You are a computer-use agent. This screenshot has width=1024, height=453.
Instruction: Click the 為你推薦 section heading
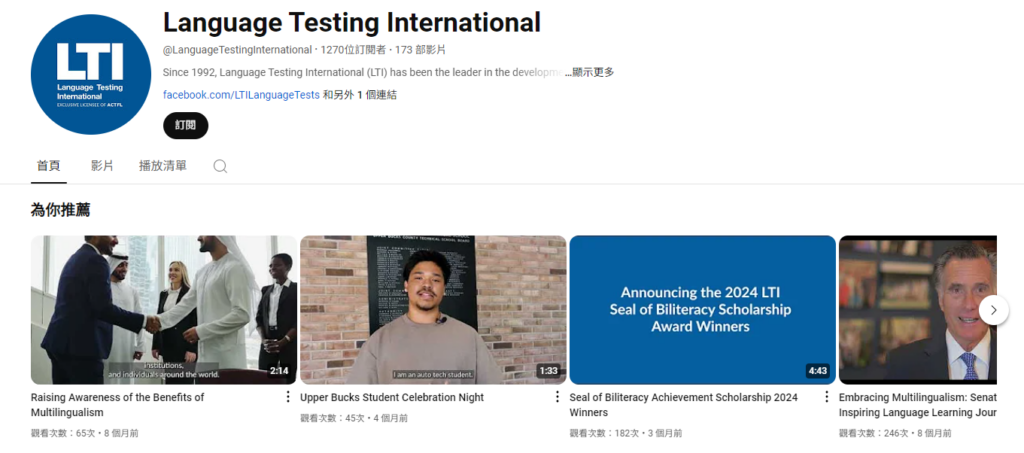click(60, 210)
